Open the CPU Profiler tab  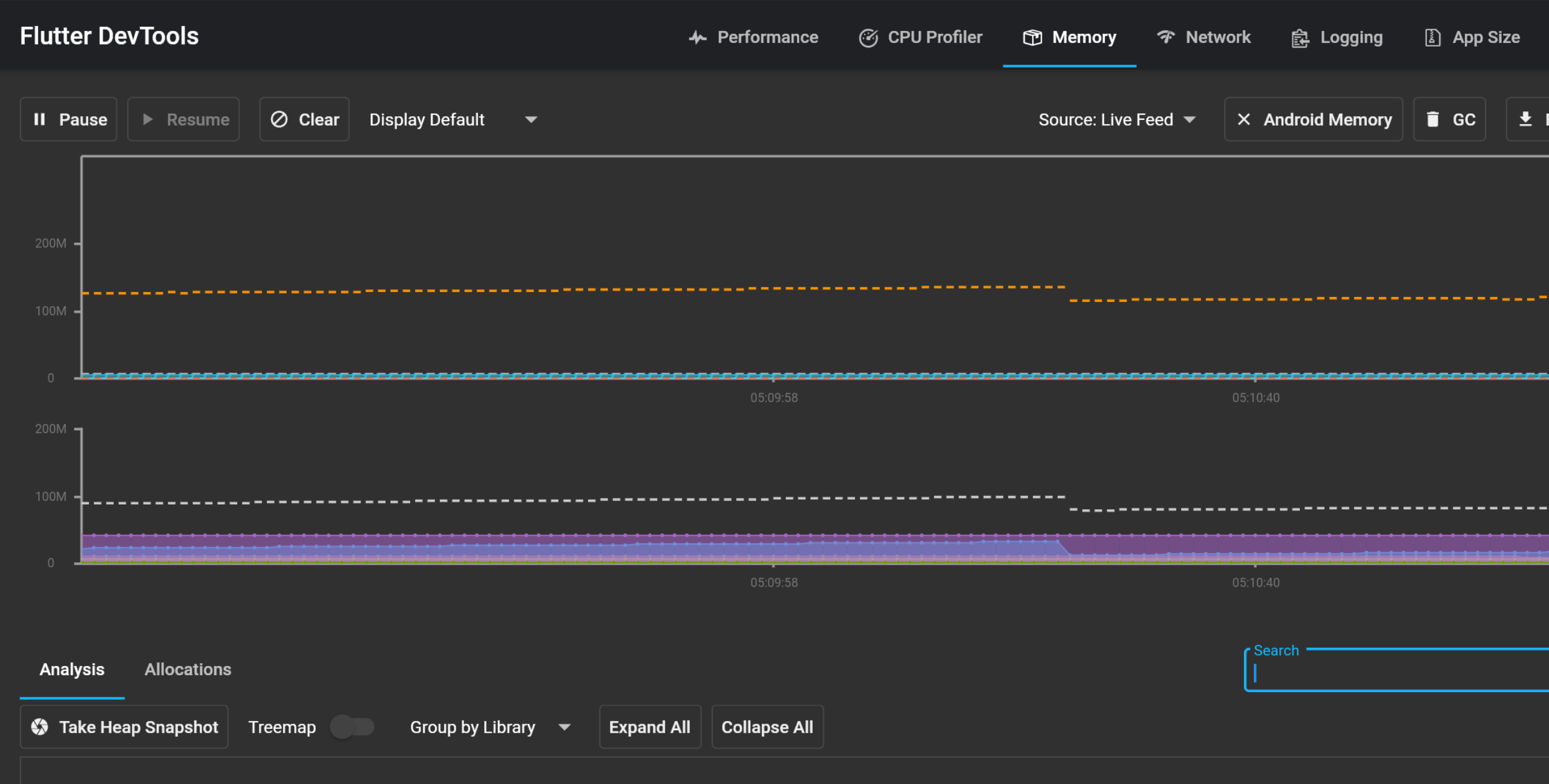click(920, 37)
